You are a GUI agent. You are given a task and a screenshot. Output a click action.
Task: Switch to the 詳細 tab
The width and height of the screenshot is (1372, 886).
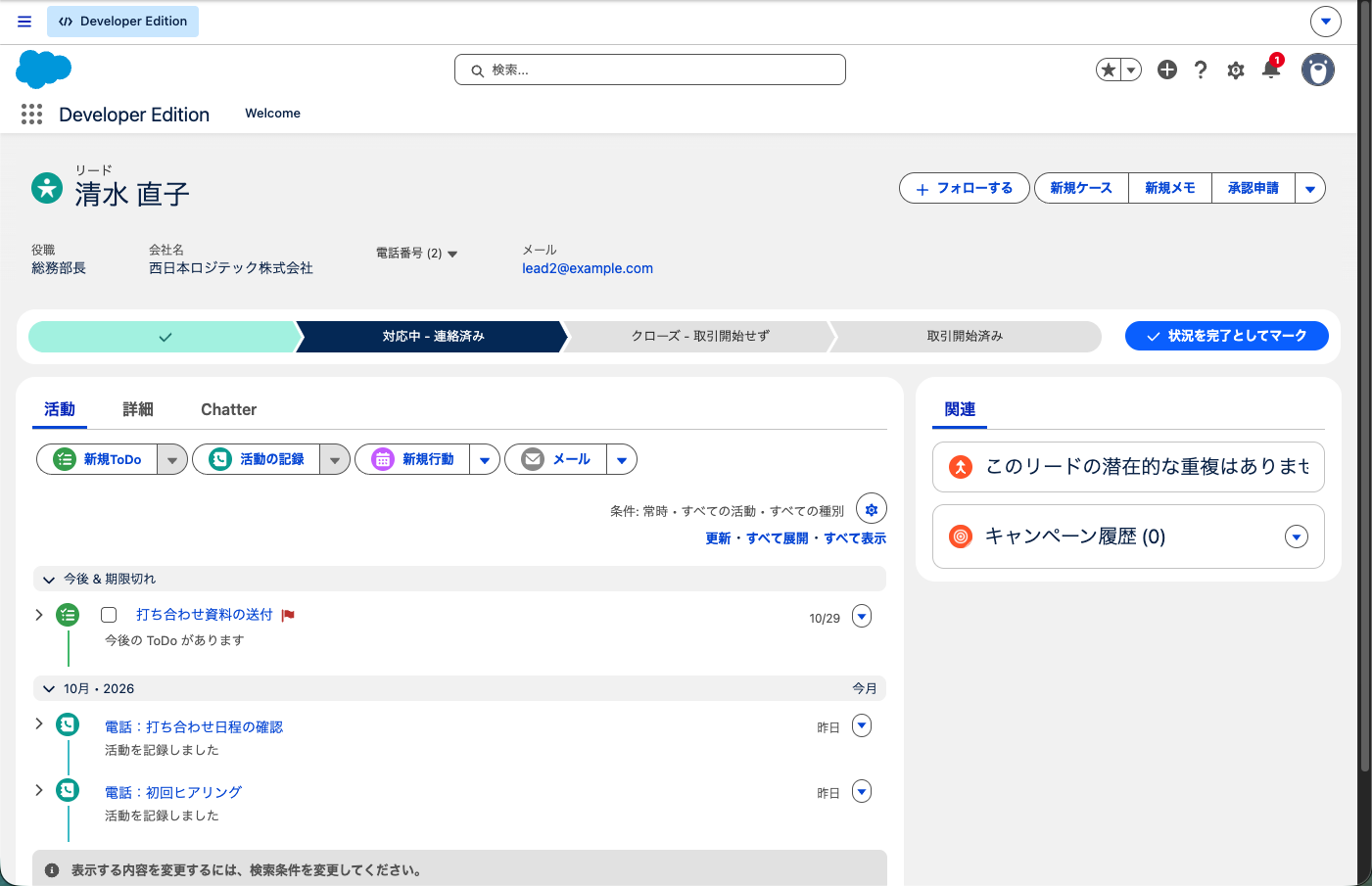[x=138, y=409]
